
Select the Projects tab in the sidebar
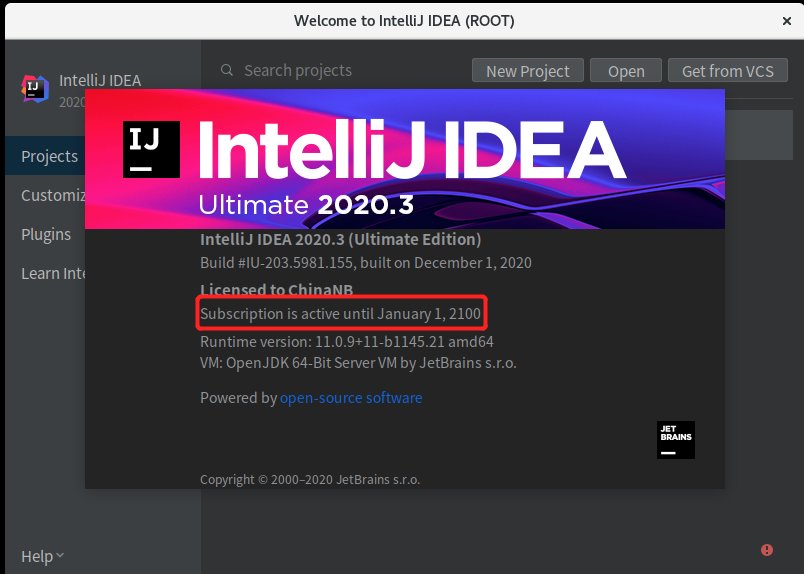pos(45,156)
